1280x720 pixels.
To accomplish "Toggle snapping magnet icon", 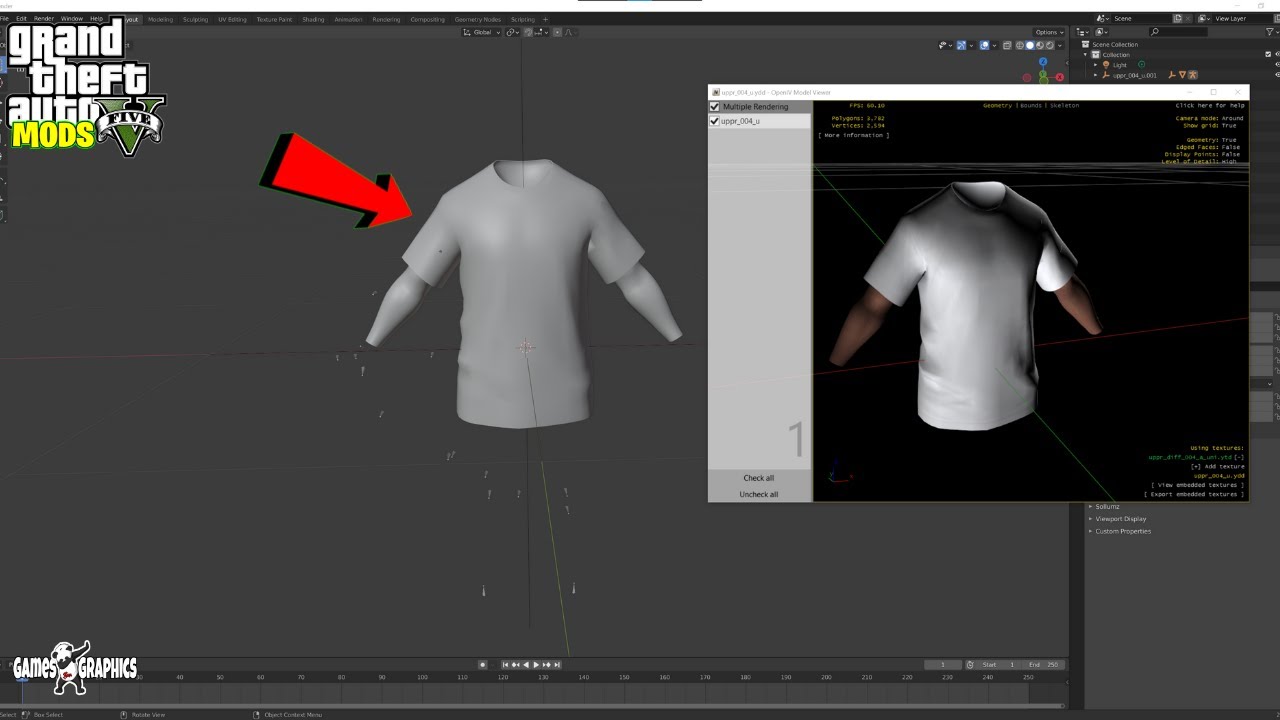I will coord(527,32).
